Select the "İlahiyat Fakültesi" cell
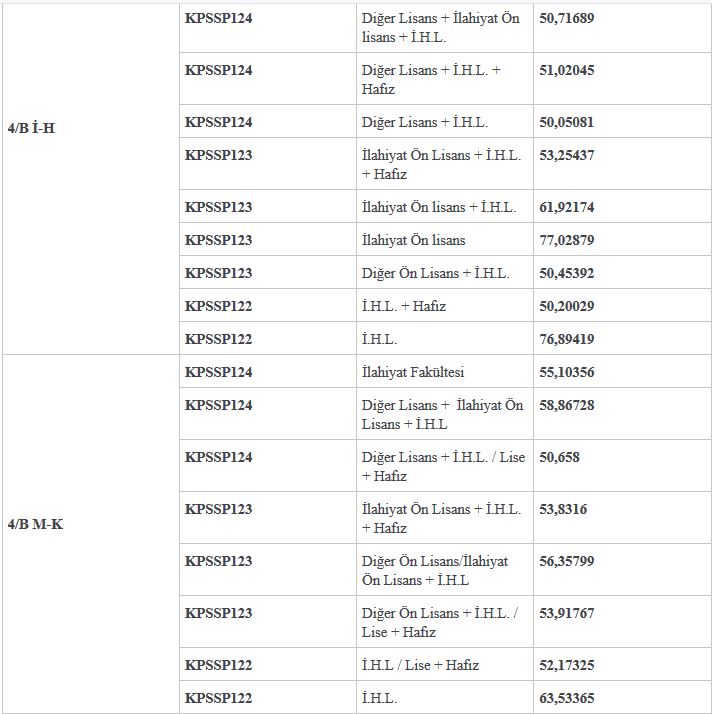This screenshot has width=712, height=714. point(413,372)
